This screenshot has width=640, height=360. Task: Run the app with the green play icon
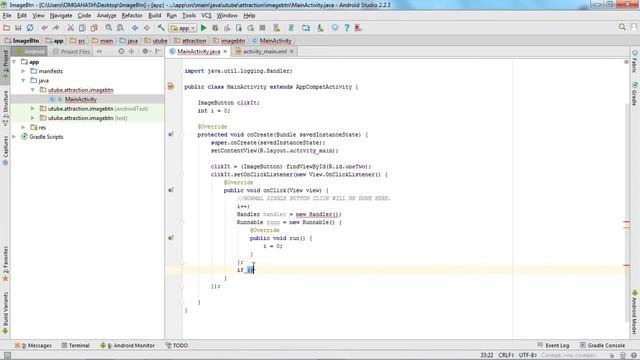pyautogui.click(x=204, y=28)
